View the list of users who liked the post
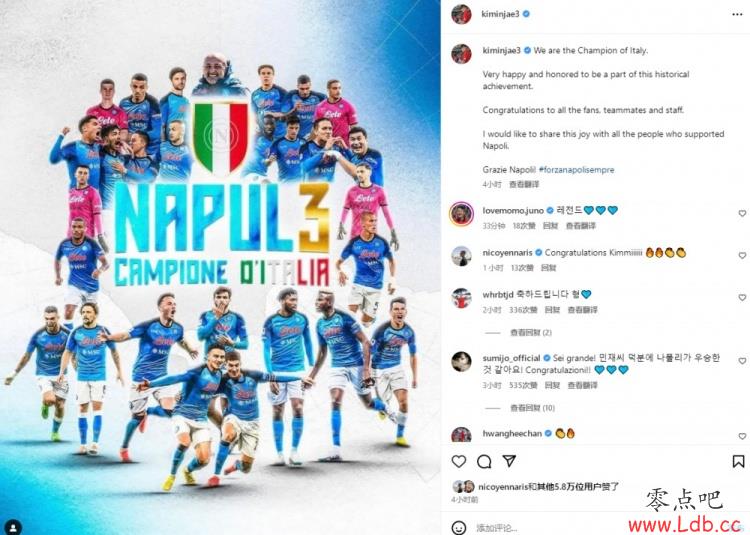Viewport: 750px width, 535px height. pos(548,487)
